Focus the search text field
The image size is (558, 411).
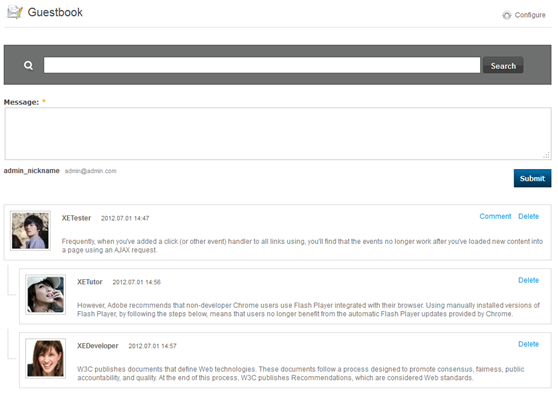coord(262,65)
